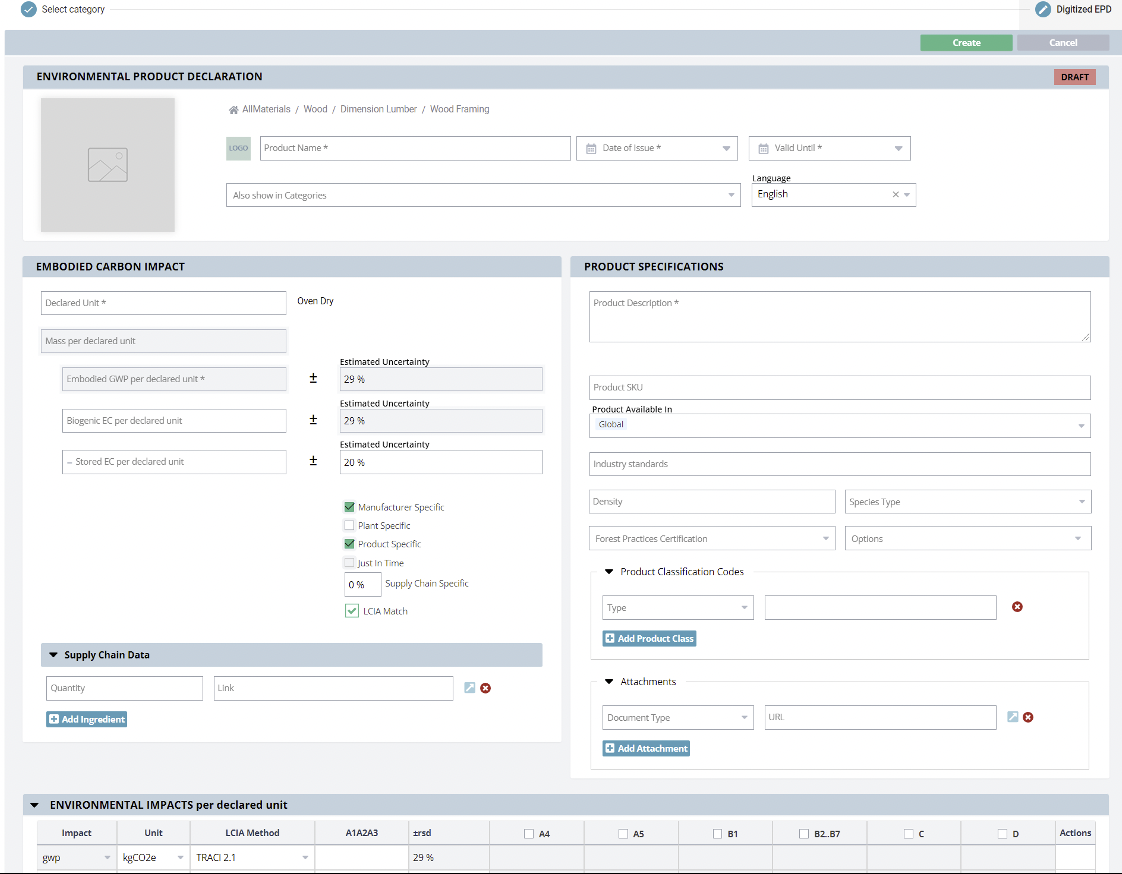This screenshot has width=1122, height=874.
Task: Remove the attachment row
Action: click(1028, 717)
